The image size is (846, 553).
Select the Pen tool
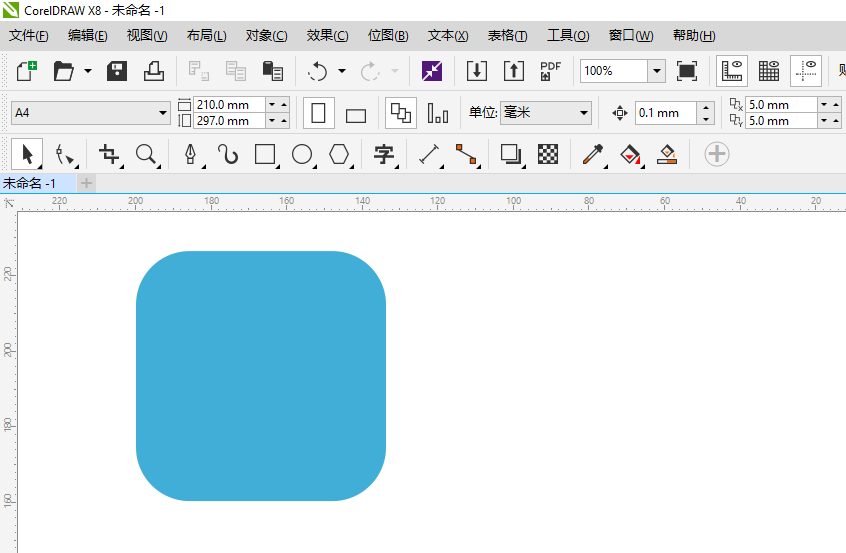(190, 154)
